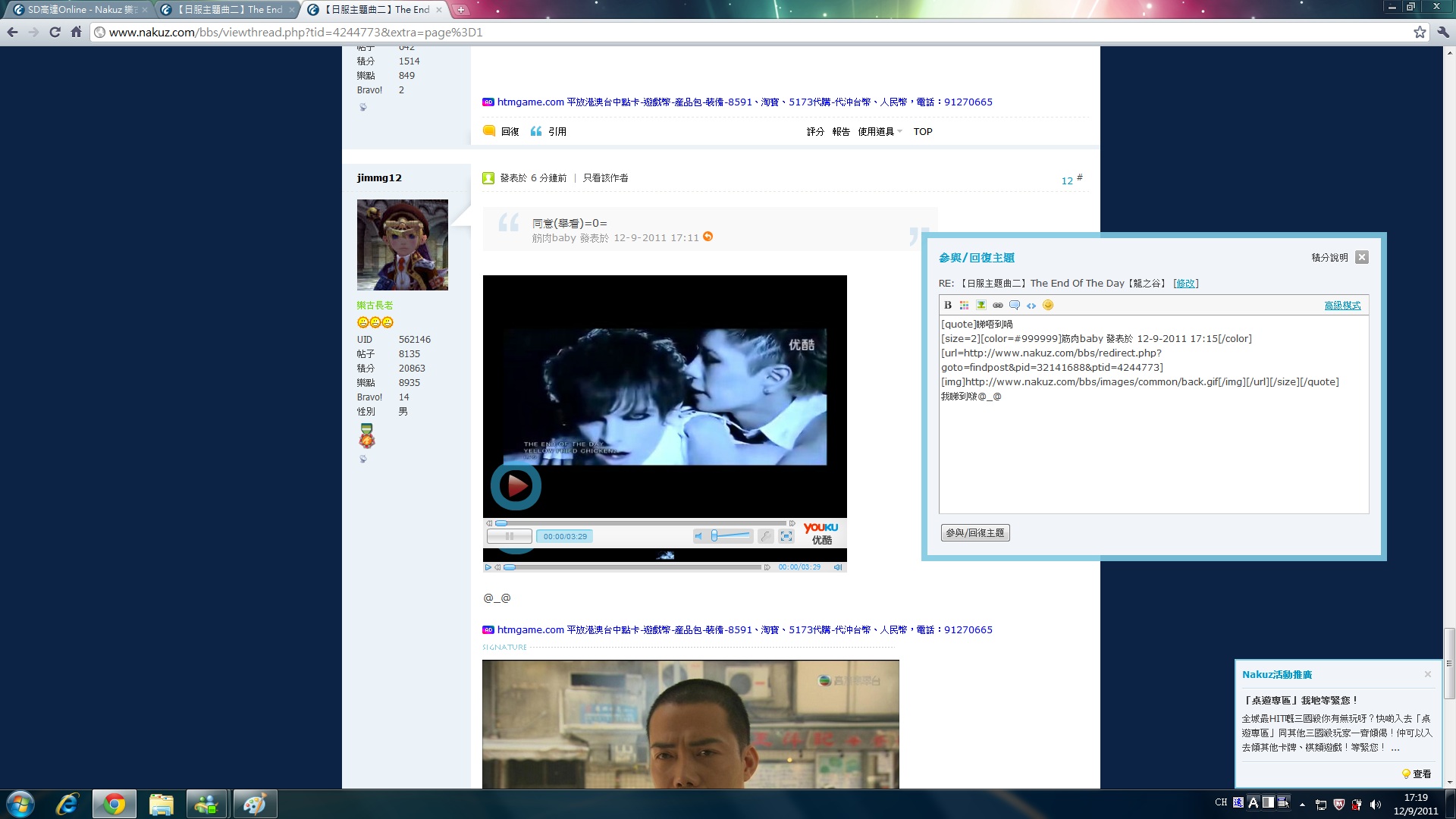1456x819 pixels.
Task: Toggle the video pause button
Action: [x=509, y=536]
